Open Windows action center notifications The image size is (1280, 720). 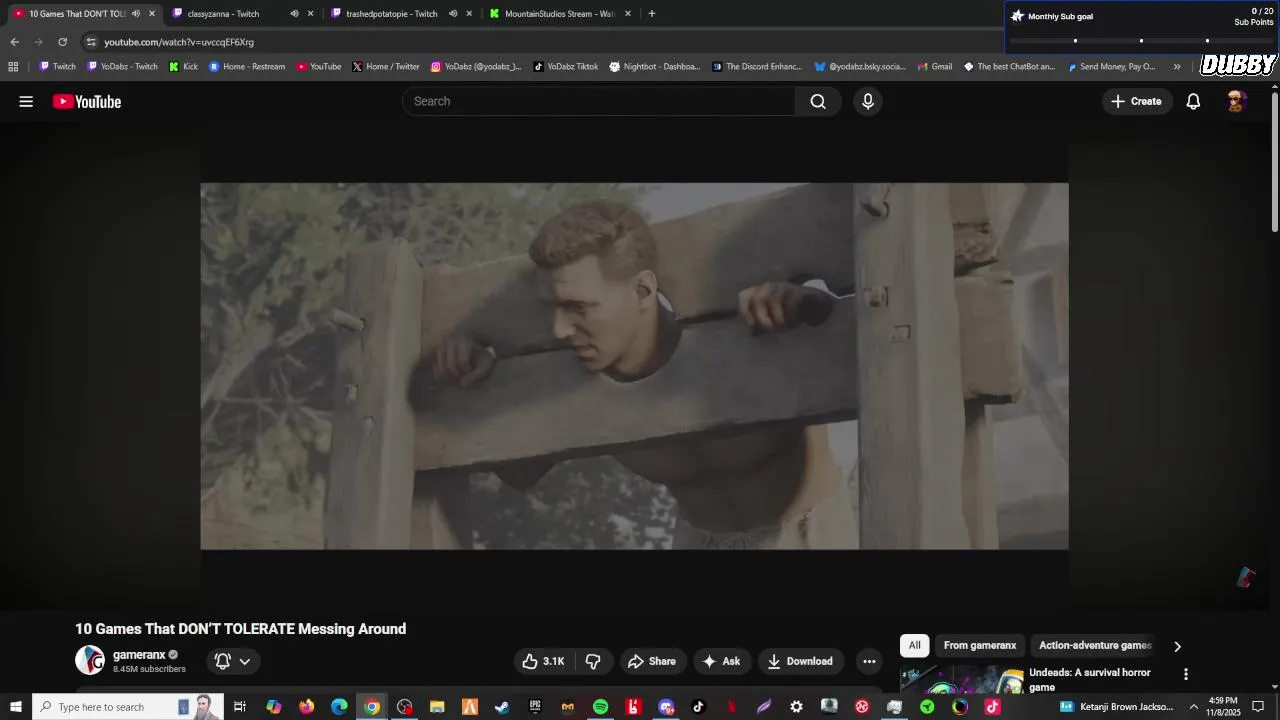click(x=1258, y=707)
